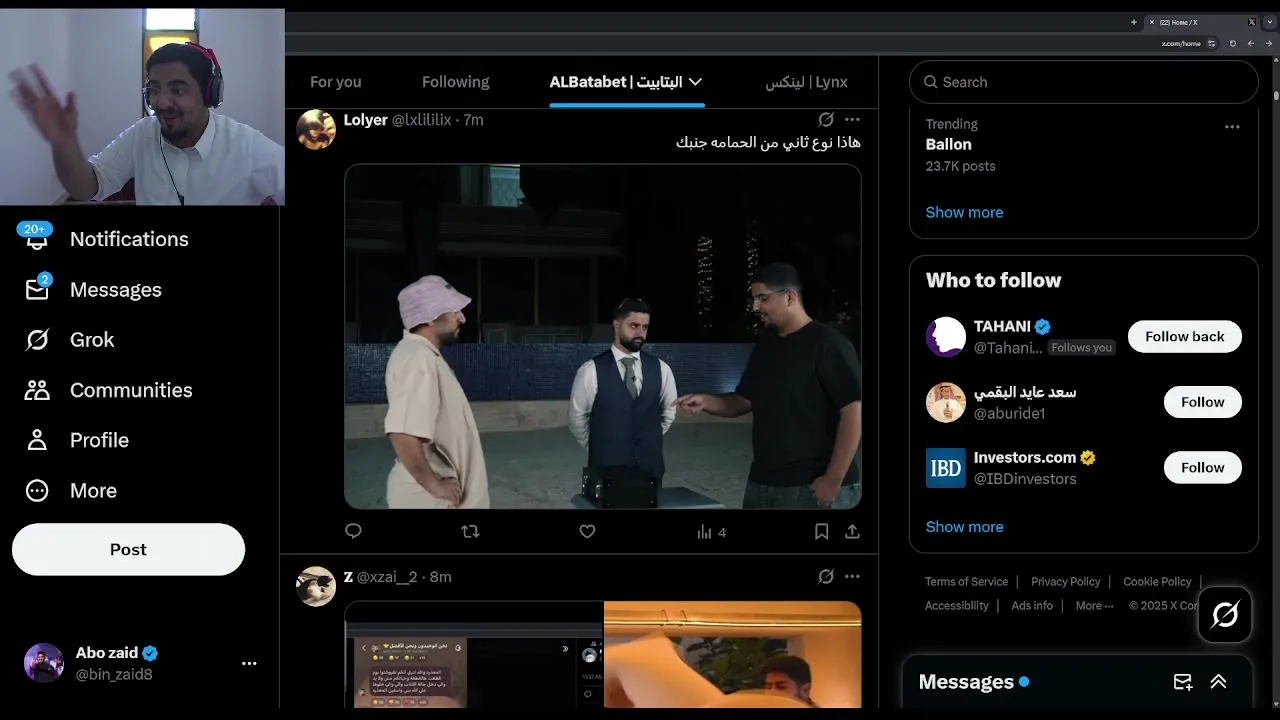The width and height of the screenshot is (1280, 720).
Task: Open Ads info footer link
Action: tap(1032, 606)
